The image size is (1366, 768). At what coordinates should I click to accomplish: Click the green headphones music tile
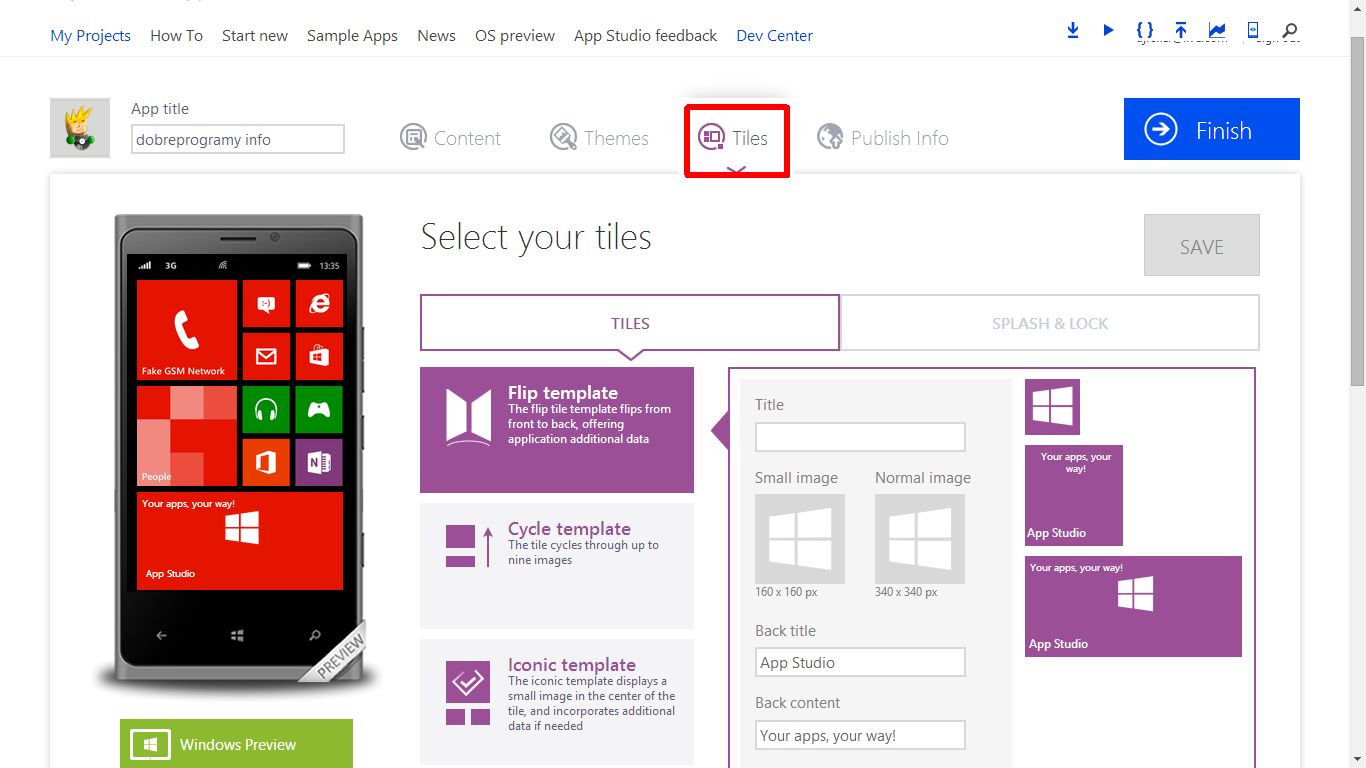(266, 409)
